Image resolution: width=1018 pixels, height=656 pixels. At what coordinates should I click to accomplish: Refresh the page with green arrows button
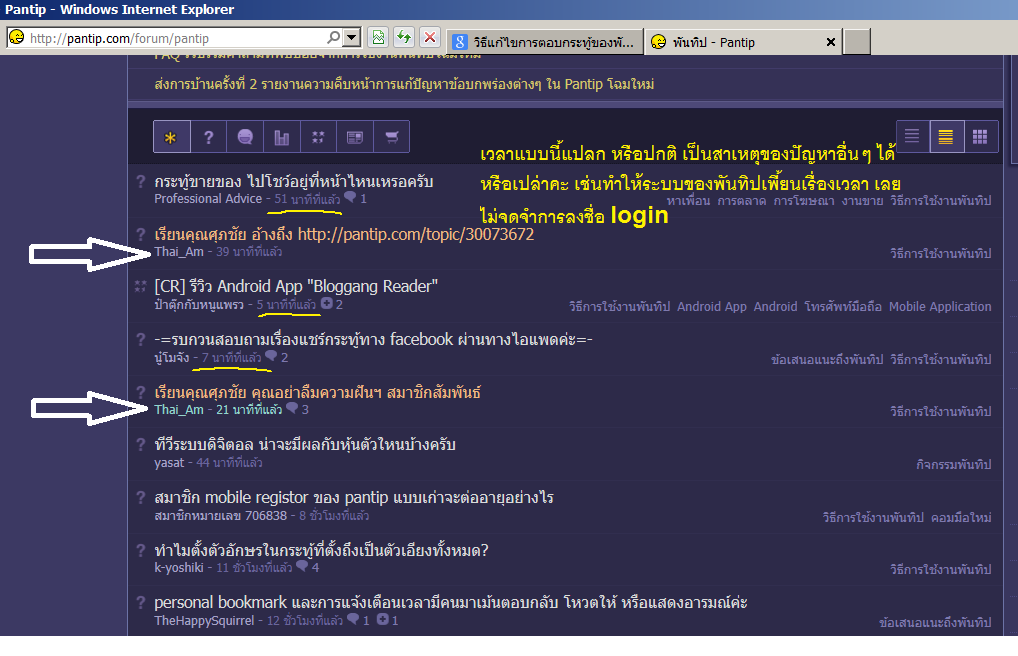point(404,38)
